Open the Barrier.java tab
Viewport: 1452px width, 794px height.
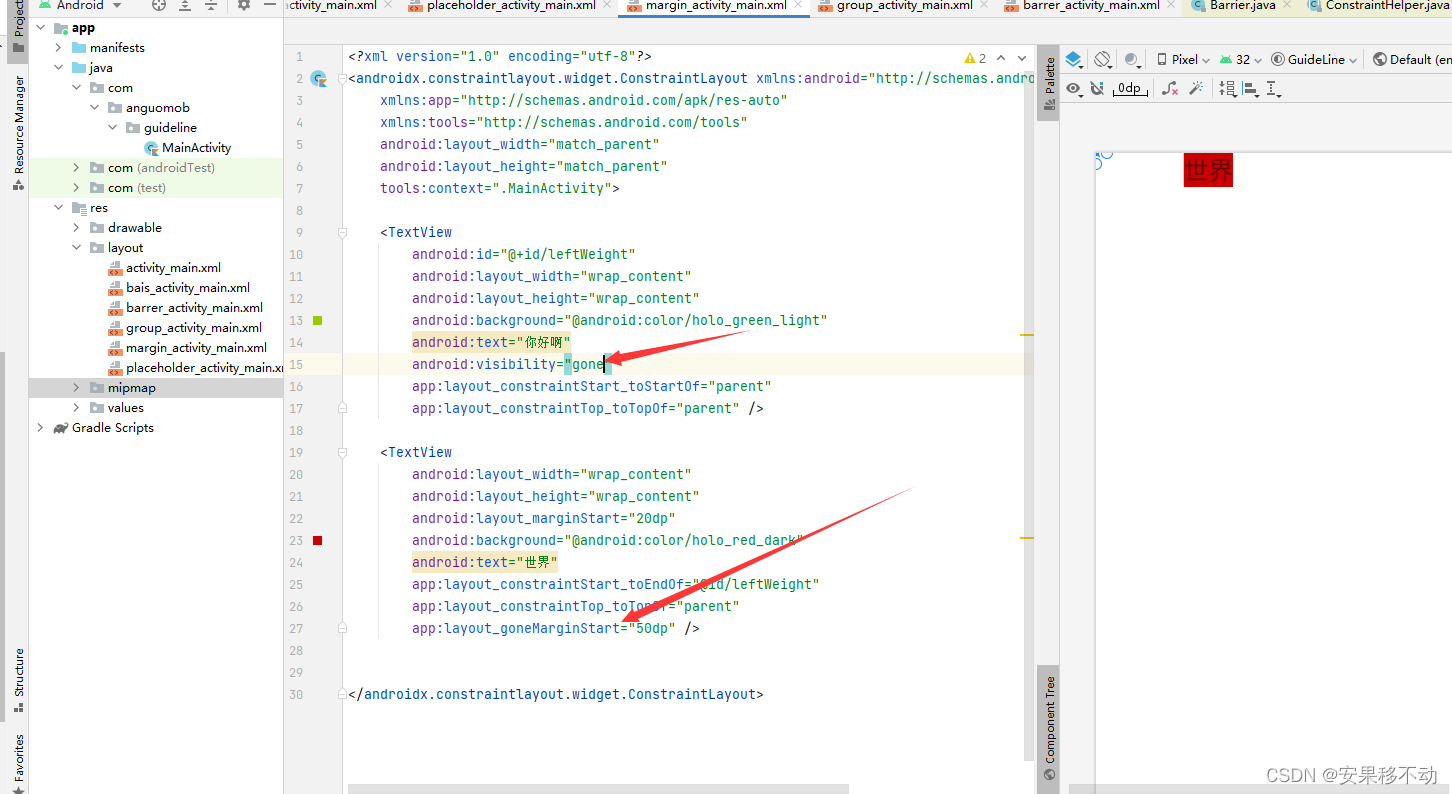click(1242, 7)
